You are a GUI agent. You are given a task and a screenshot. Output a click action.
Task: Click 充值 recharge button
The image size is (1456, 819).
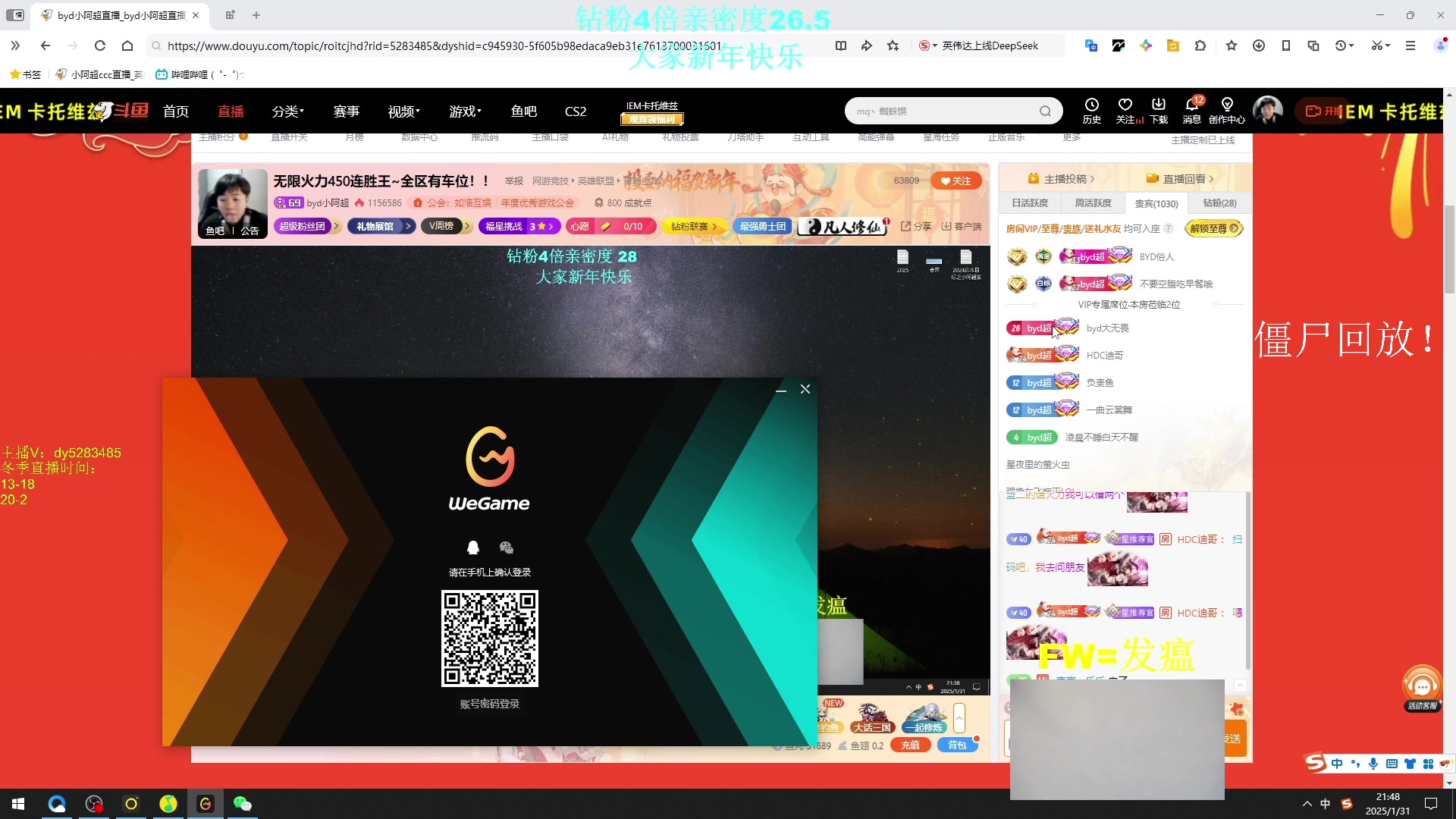(911, 745)
